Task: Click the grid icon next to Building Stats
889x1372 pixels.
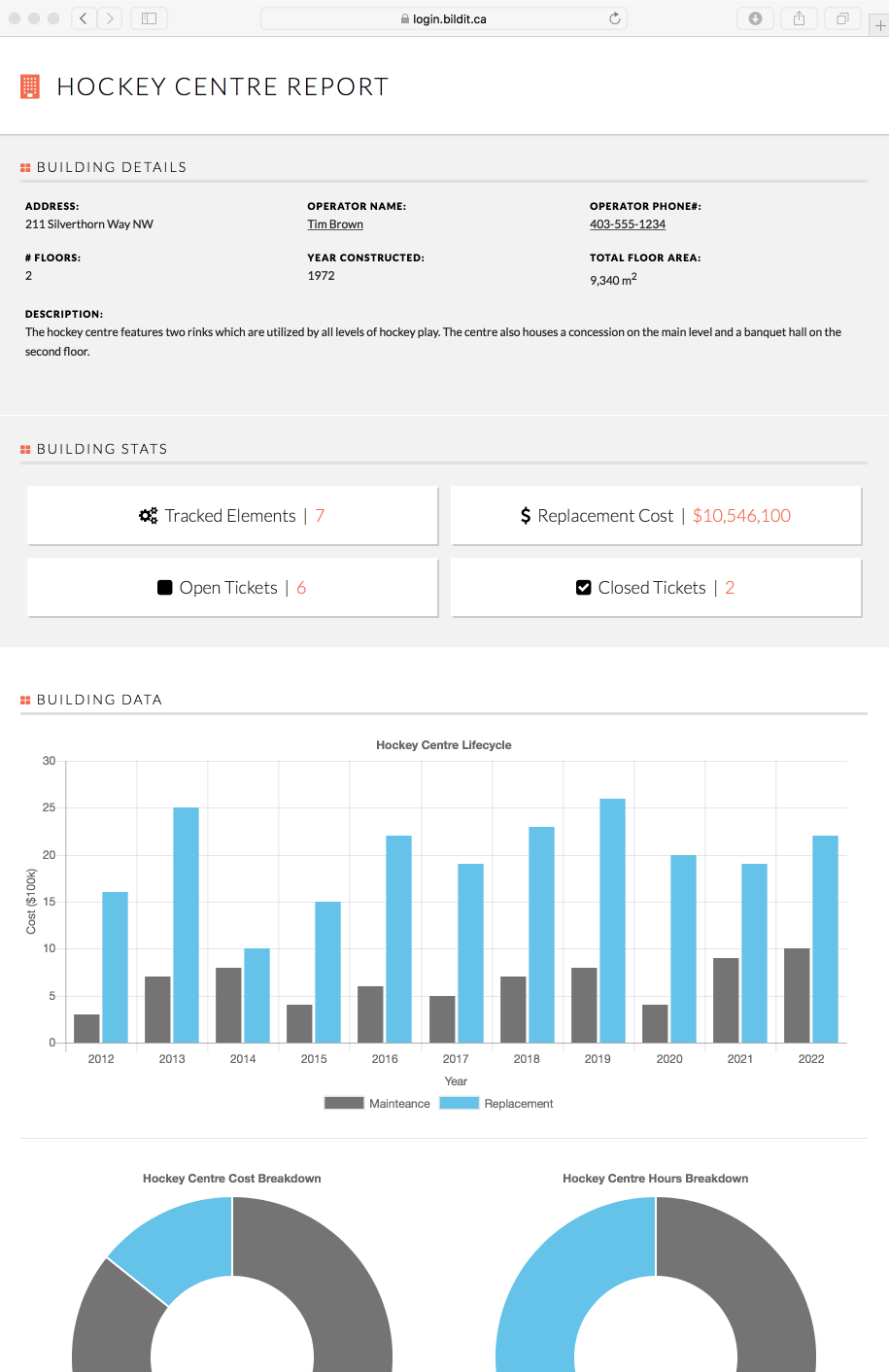Action: pos(25,450)
